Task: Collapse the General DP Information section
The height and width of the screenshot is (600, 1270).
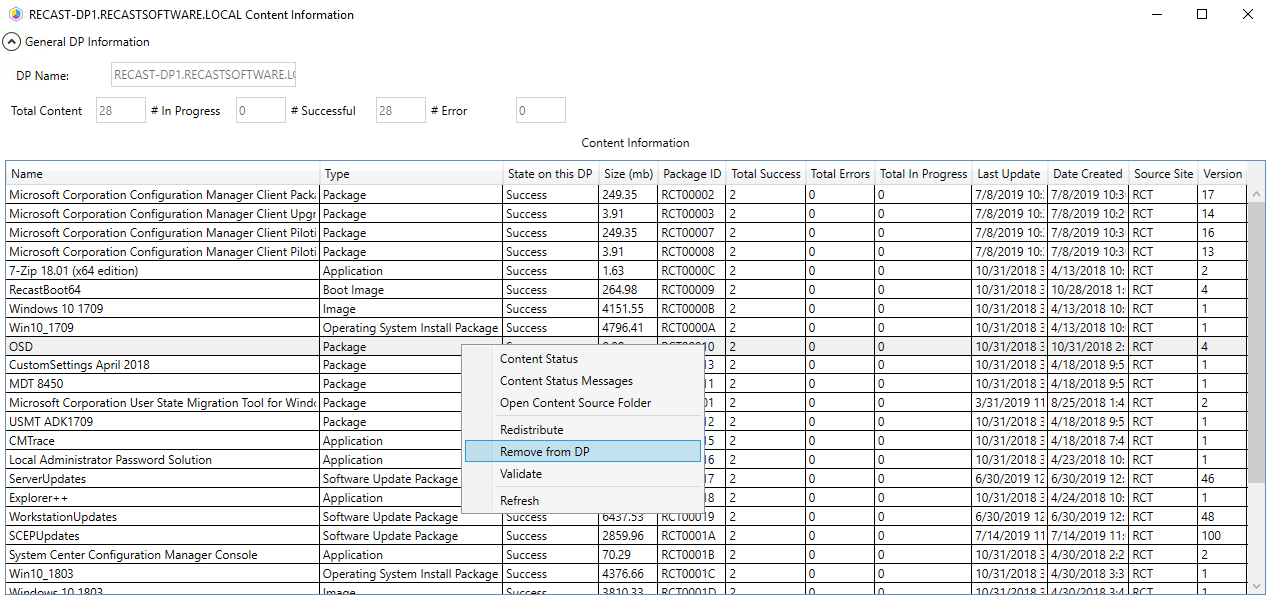Action: tap(11, 42)
